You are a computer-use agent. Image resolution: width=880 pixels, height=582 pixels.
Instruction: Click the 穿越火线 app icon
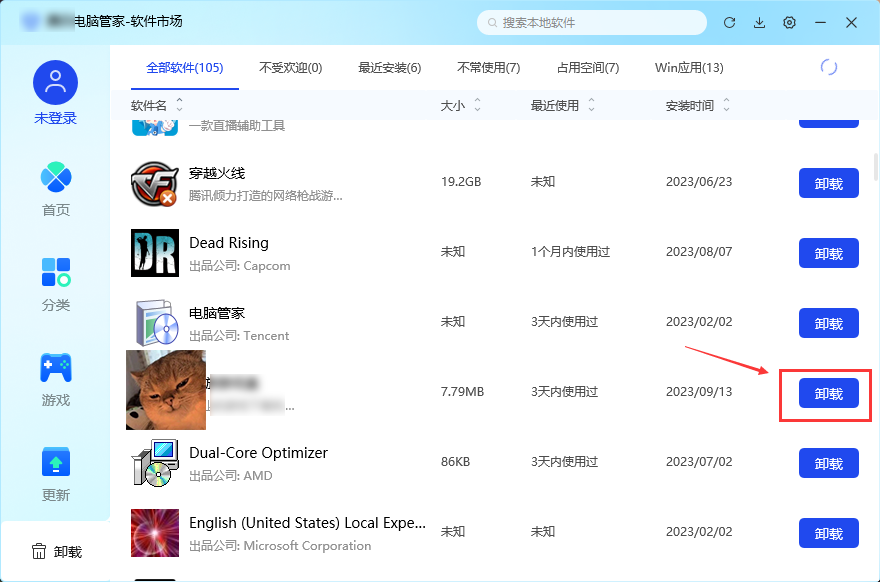pyautogui.click(x=155, y=183)
